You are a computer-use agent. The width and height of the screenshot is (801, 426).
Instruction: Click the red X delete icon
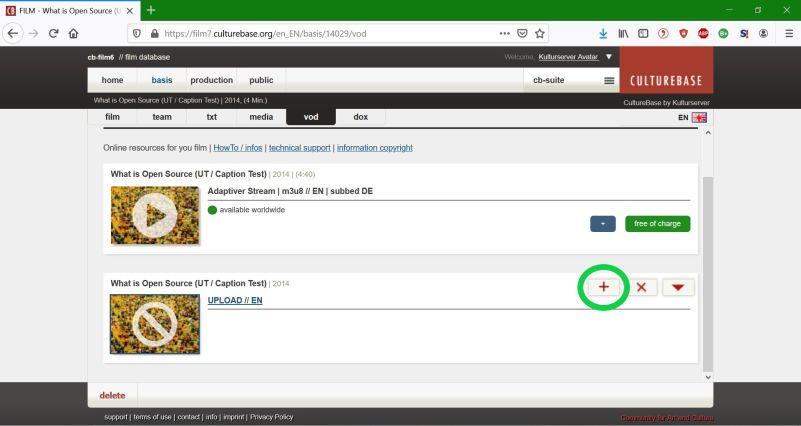641,287
